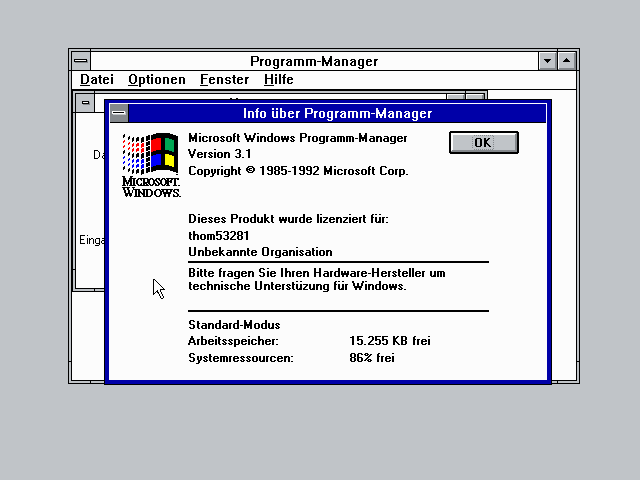This screenshot has width=640, height=480.
Task: Open the Fenster menu
Action: coord(224,79)
